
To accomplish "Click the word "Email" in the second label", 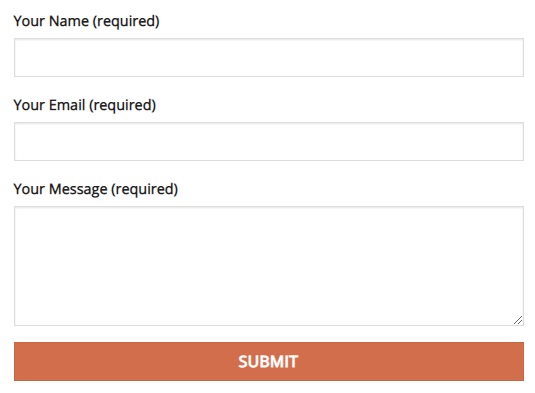I will click(x=67, y=105).
